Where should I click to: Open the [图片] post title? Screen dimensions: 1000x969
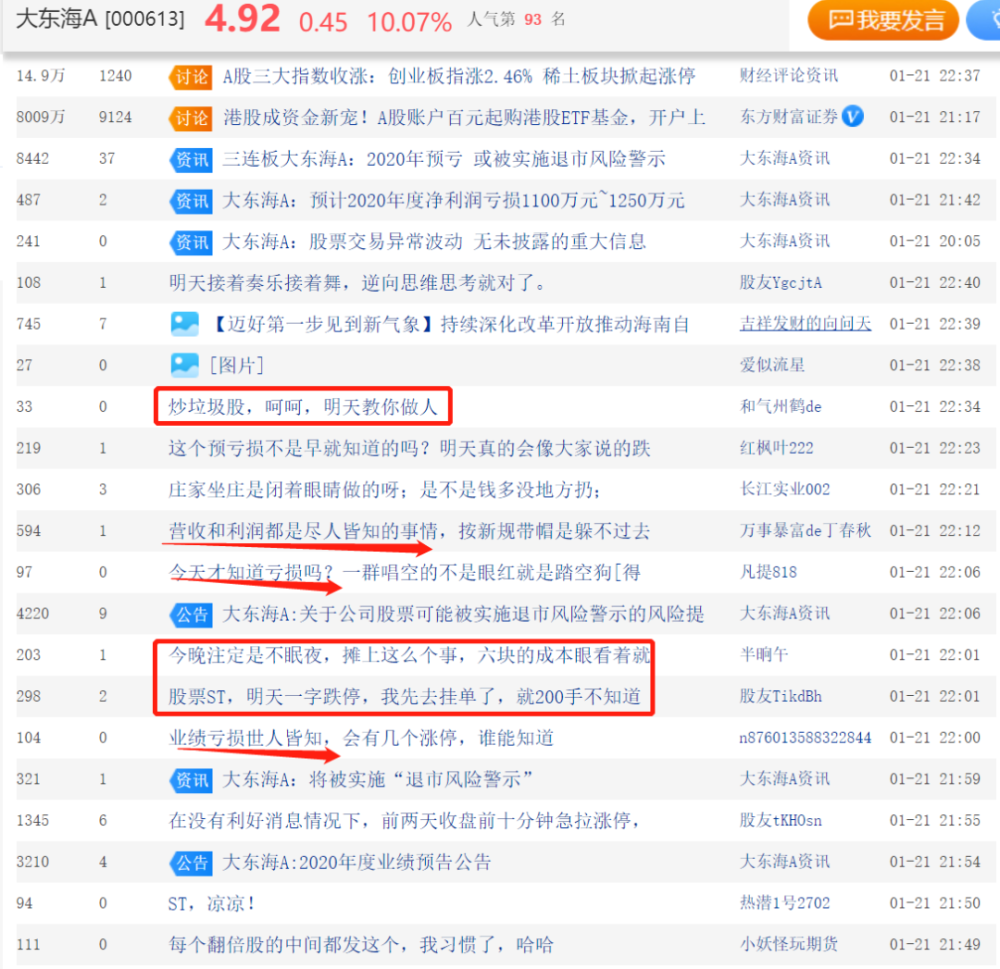[x=237, y=366]
